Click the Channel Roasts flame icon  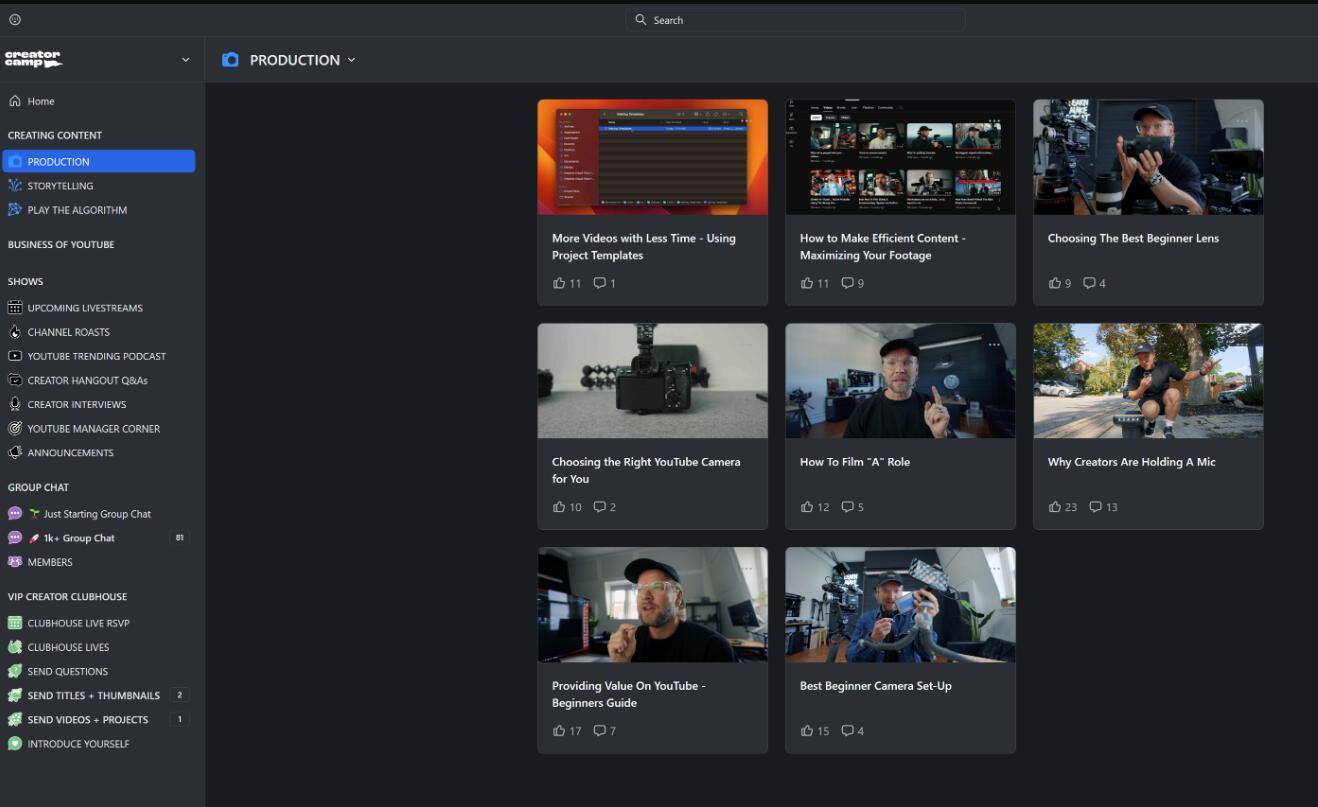coord(15,332)
